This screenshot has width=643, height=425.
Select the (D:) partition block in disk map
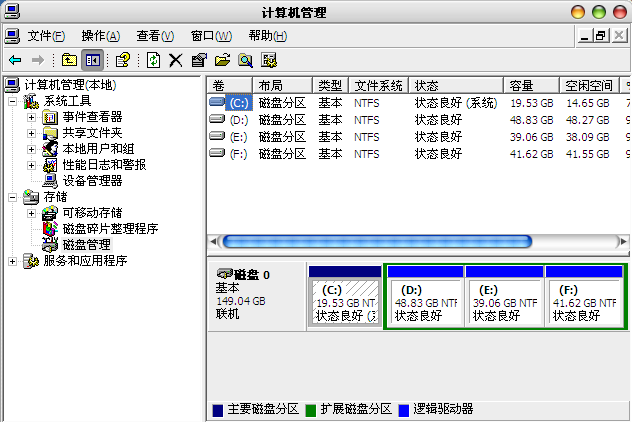(x=425, y=300)
